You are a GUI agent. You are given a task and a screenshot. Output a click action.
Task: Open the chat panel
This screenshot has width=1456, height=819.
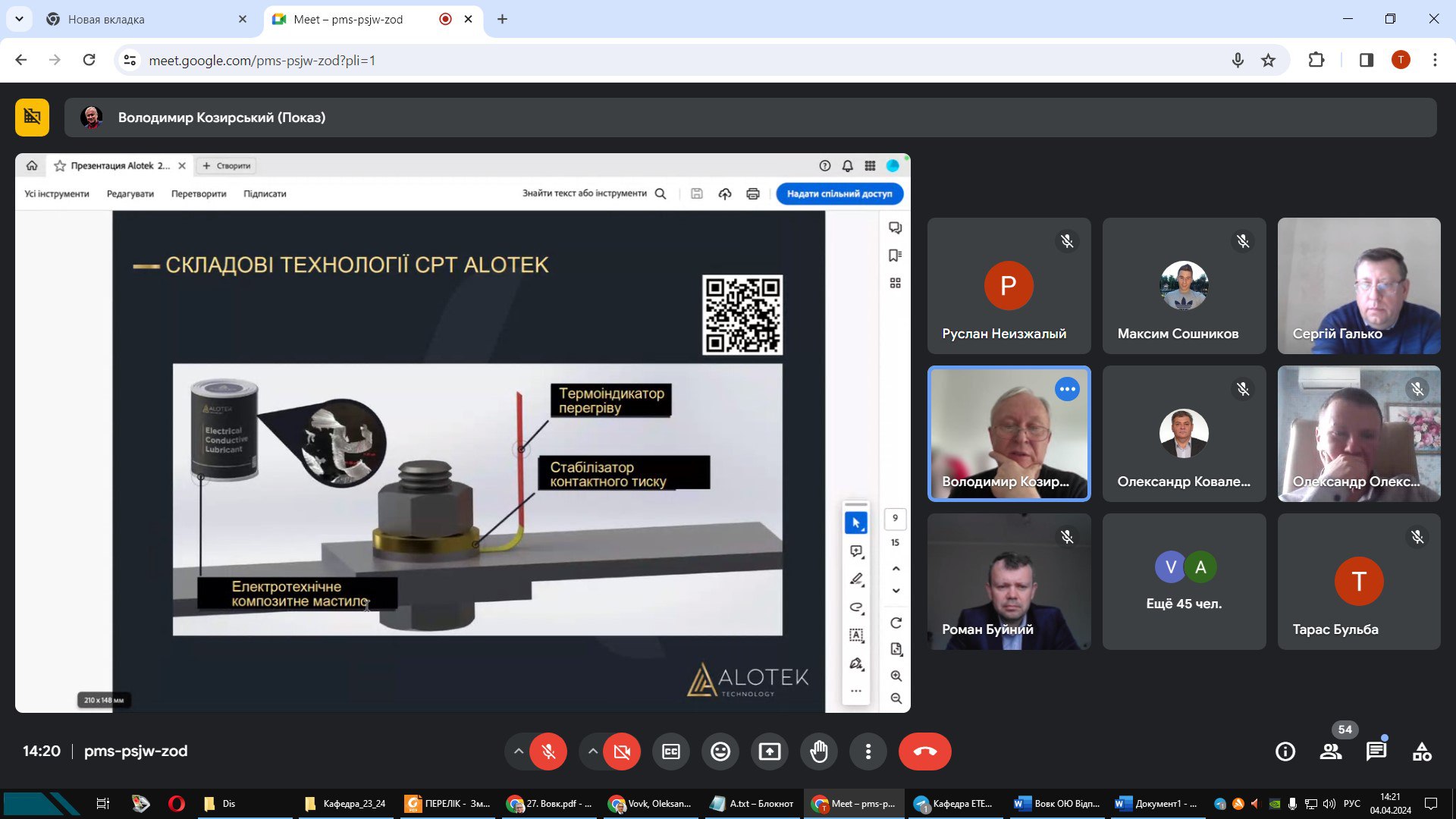[1376, 752]
